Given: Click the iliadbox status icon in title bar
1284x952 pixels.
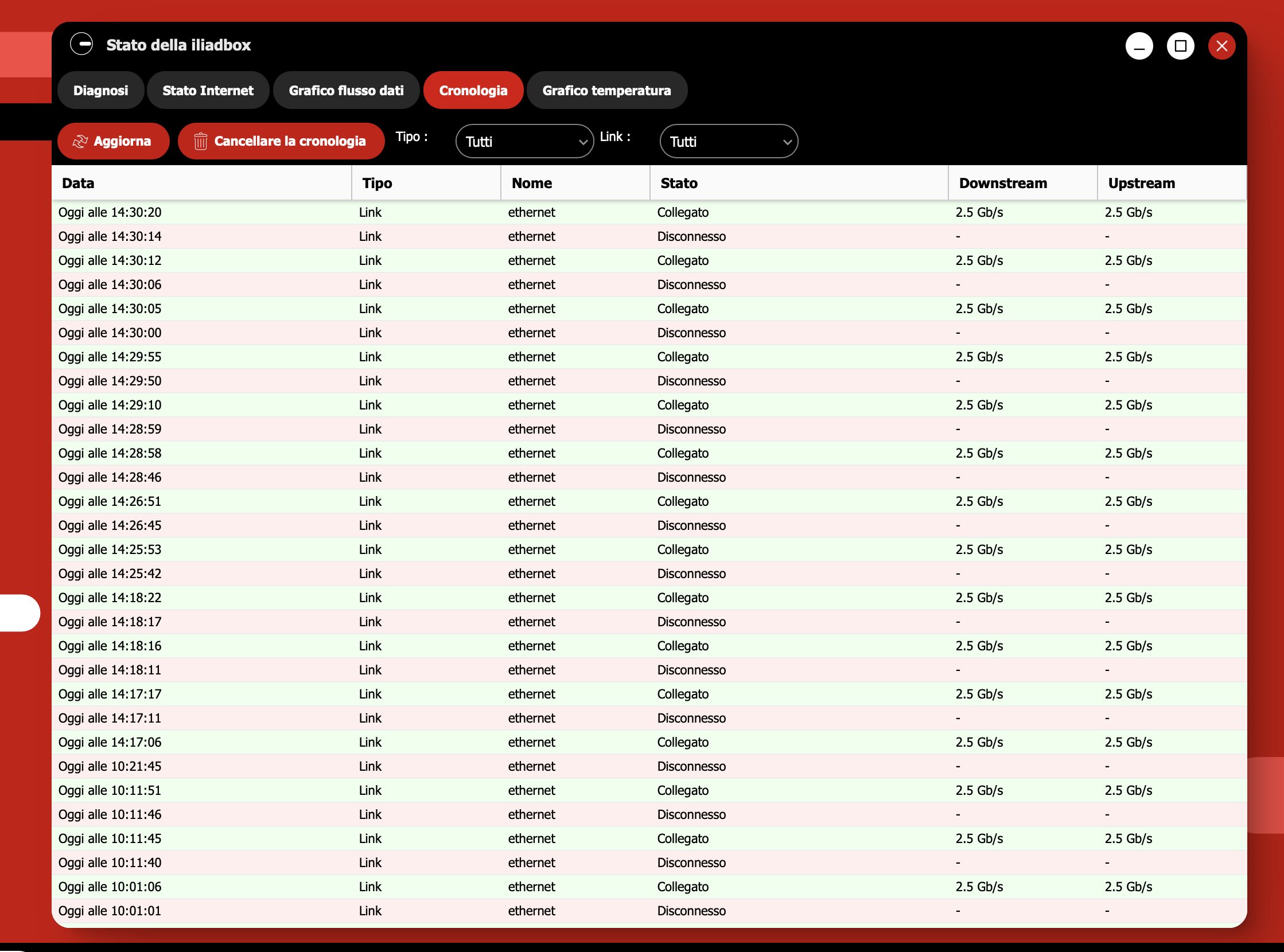Looking at the screenshot, I should tap(81, 44).
